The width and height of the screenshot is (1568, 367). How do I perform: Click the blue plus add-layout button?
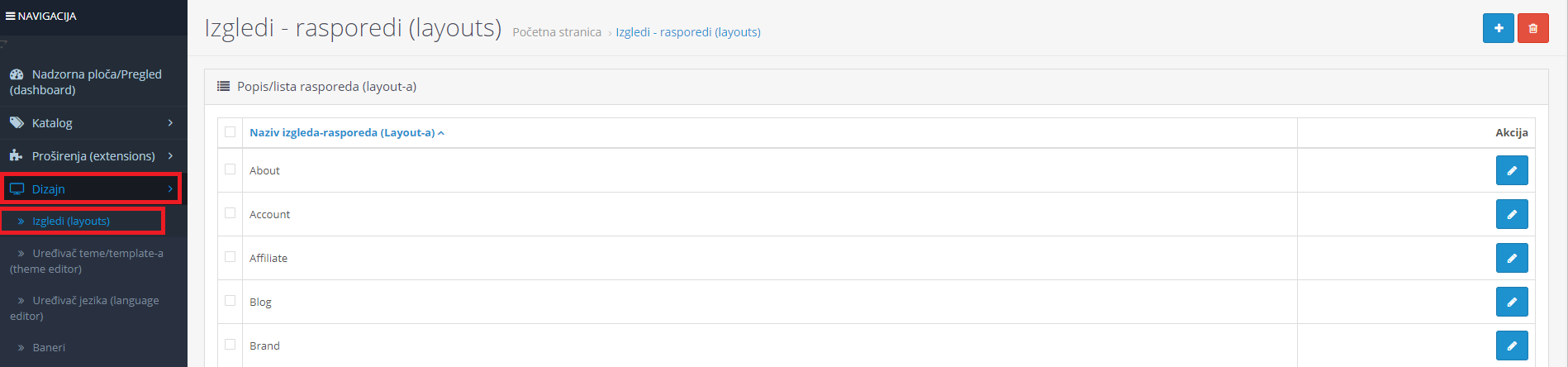click(1498, 28)
